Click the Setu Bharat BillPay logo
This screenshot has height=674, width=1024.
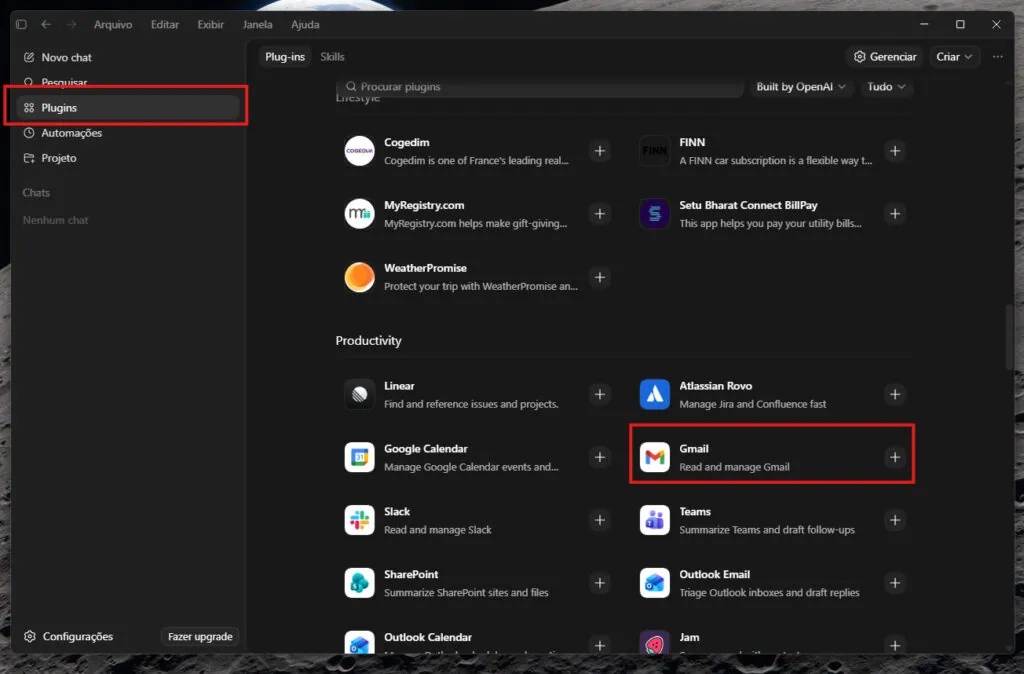tap(654, 214)
